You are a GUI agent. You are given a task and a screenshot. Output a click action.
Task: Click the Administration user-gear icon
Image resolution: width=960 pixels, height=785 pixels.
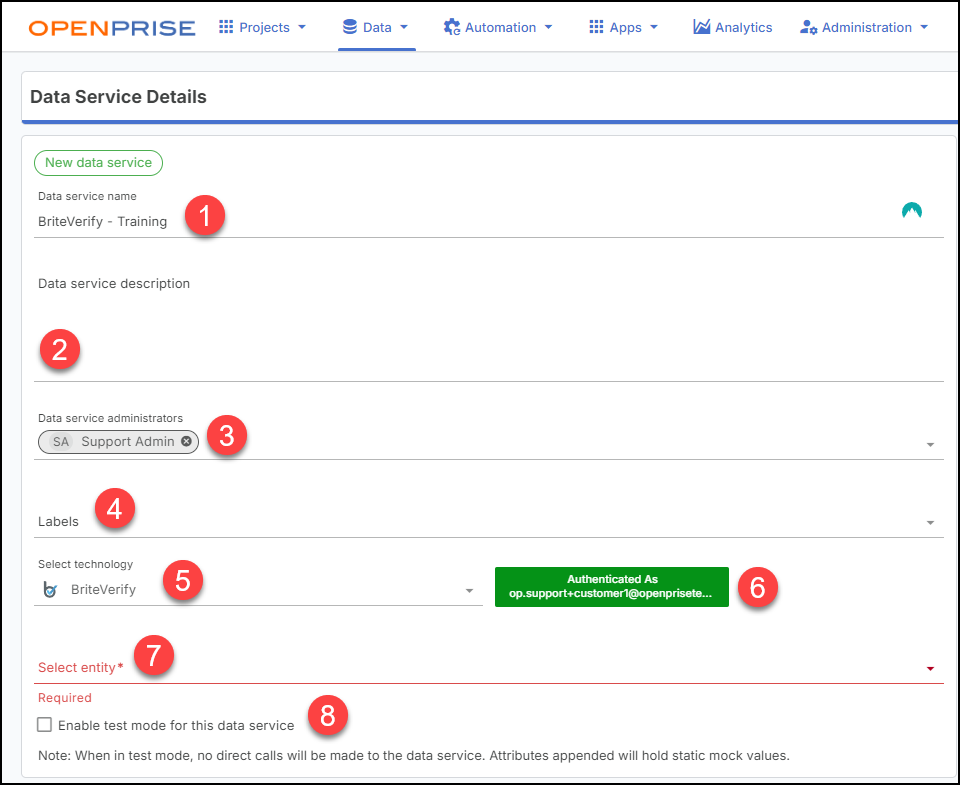(808, 27)
